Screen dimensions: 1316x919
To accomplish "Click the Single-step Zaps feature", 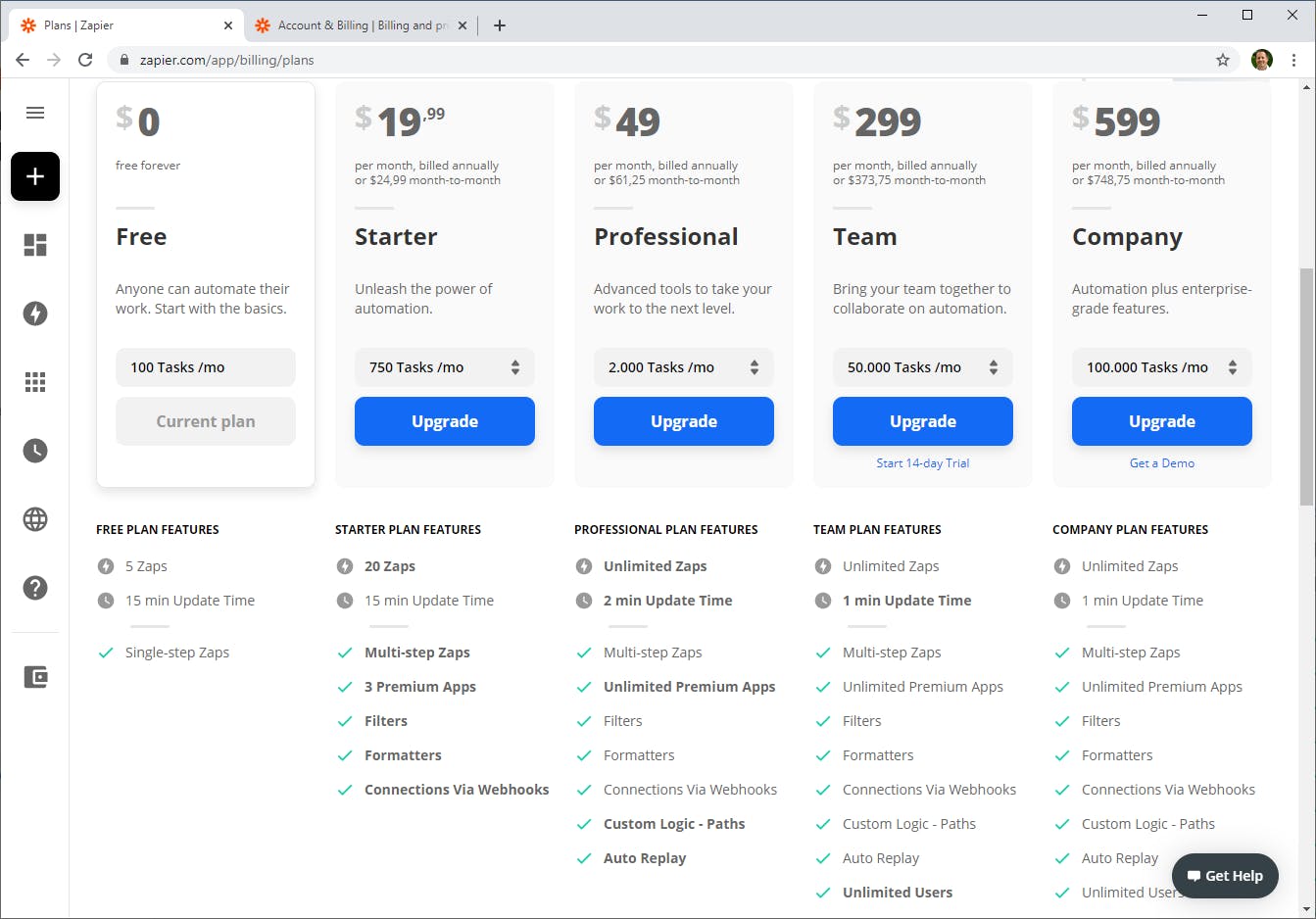I will click(177, 653).
